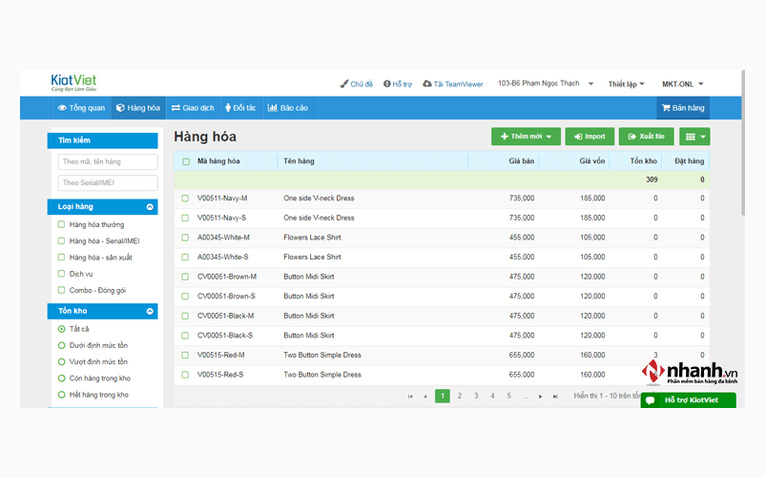Go to page 3
Screen dimensions: 765x478
click(476, 396)
